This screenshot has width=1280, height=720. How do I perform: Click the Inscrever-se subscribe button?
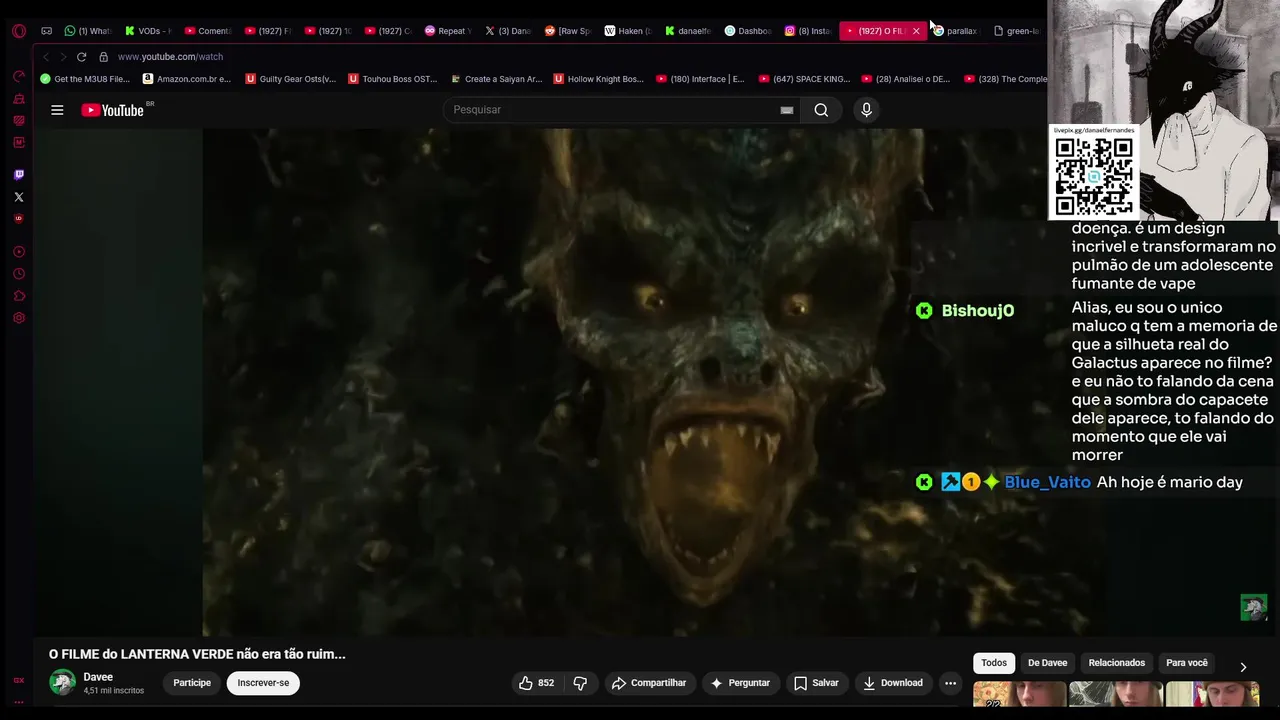tap(263, 683)
